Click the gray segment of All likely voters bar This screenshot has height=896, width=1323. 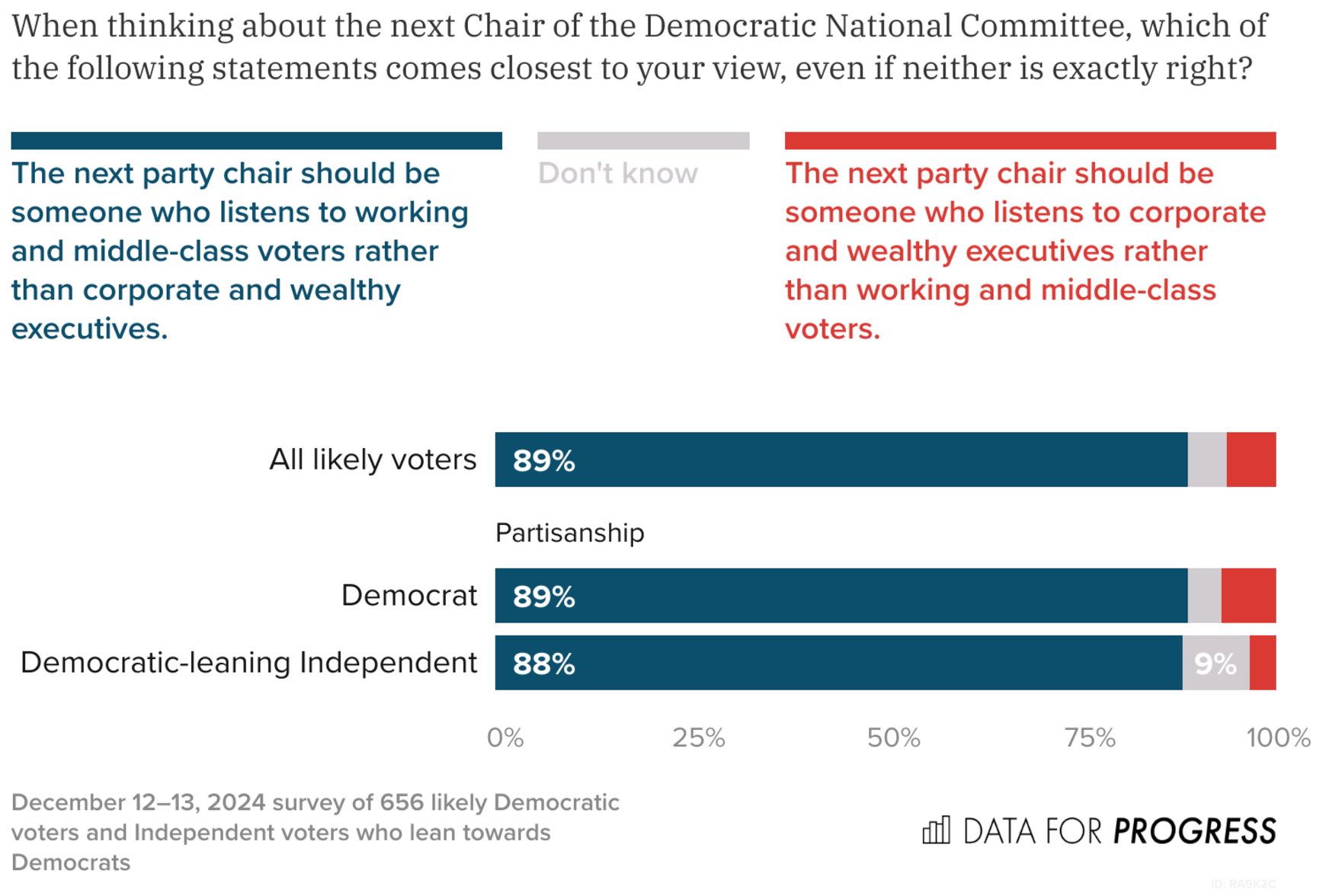click(1206, 459)
